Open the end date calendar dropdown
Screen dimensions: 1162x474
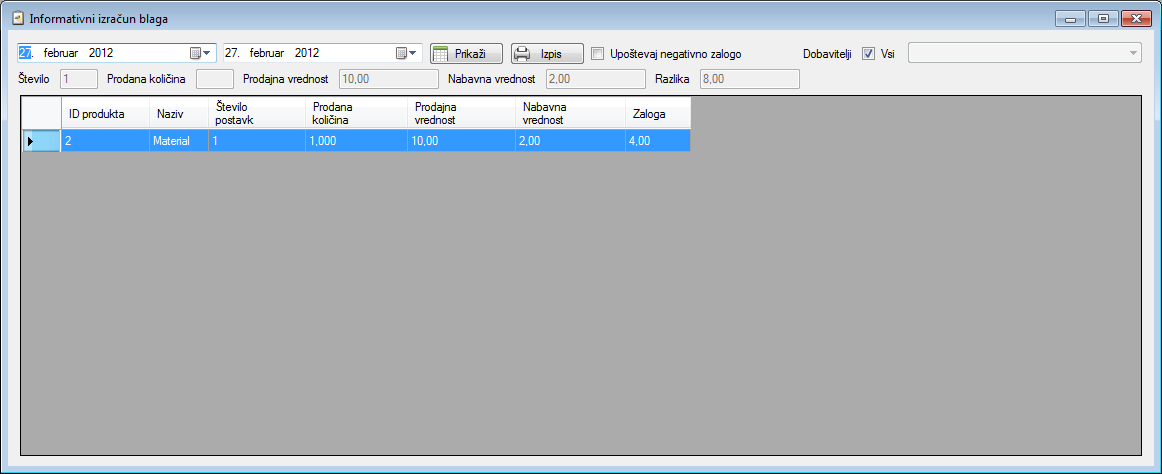[x=407, y=53]
